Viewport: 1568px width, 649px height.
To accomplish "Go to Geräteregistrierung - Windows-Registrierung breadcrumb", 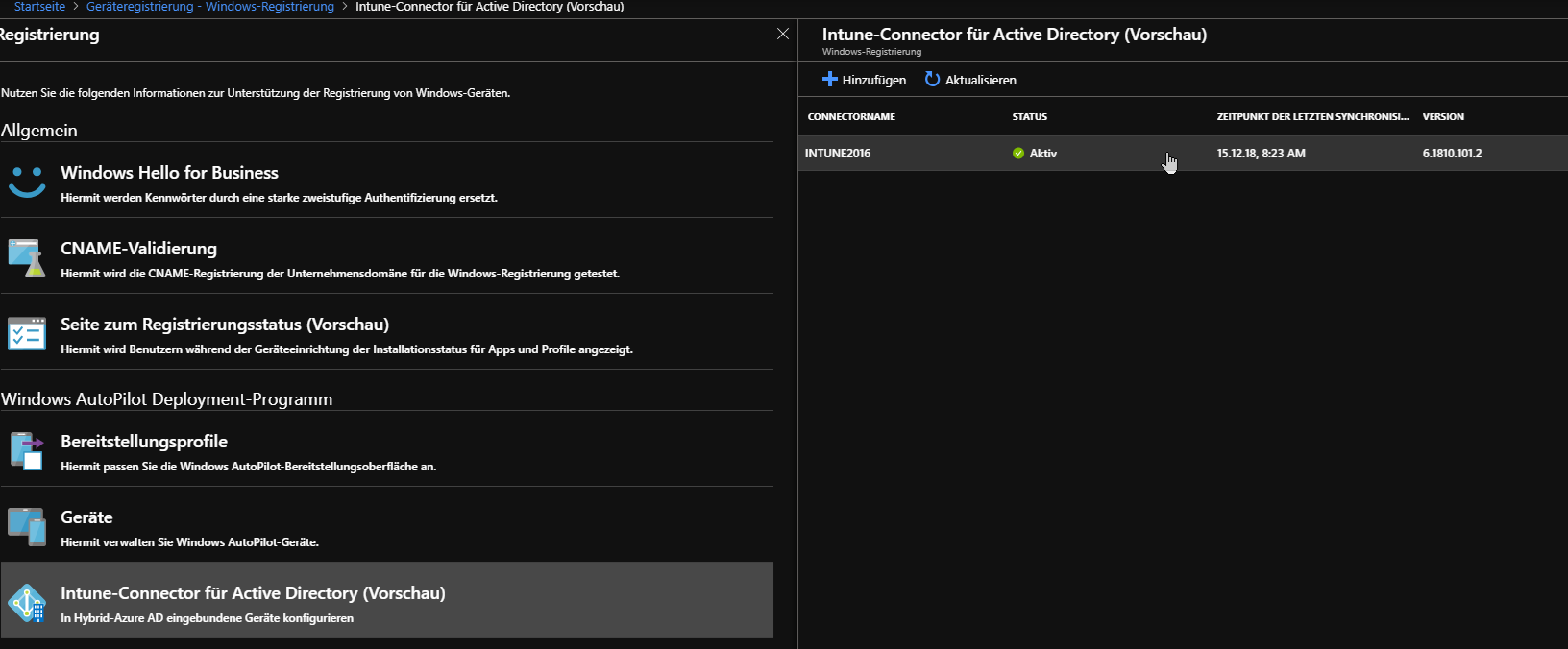I will [x=210, y=7].
